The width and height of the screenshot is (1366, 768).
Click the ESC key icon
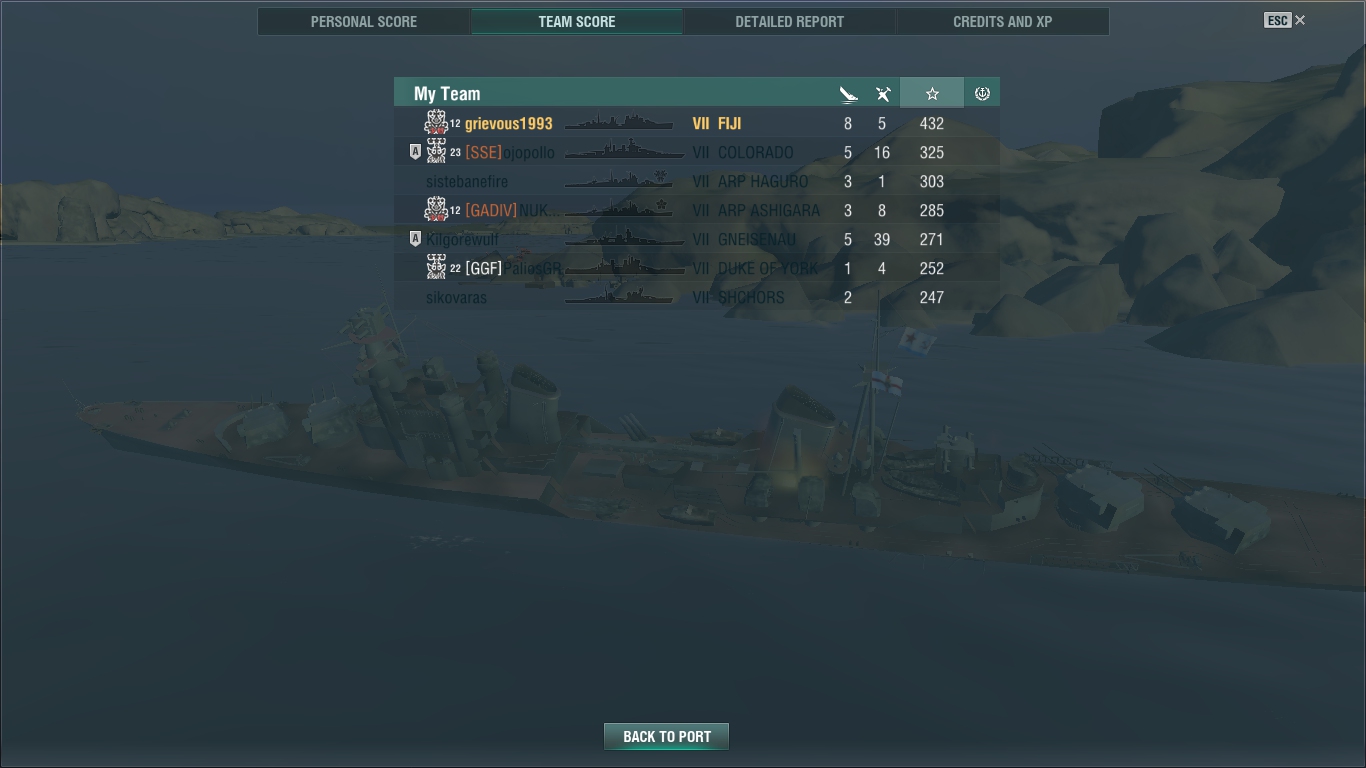click(x=1277, y=20)
